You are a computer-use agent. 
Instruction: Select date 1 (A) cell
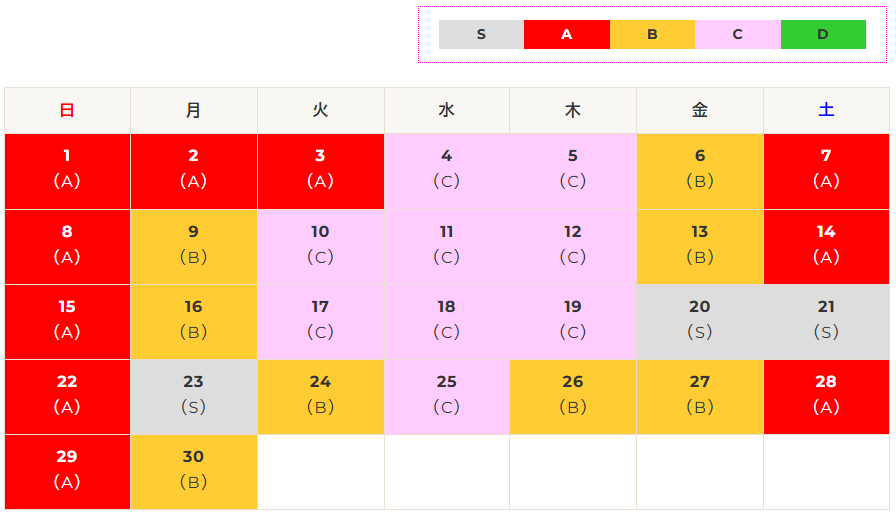tap(67, 171)
